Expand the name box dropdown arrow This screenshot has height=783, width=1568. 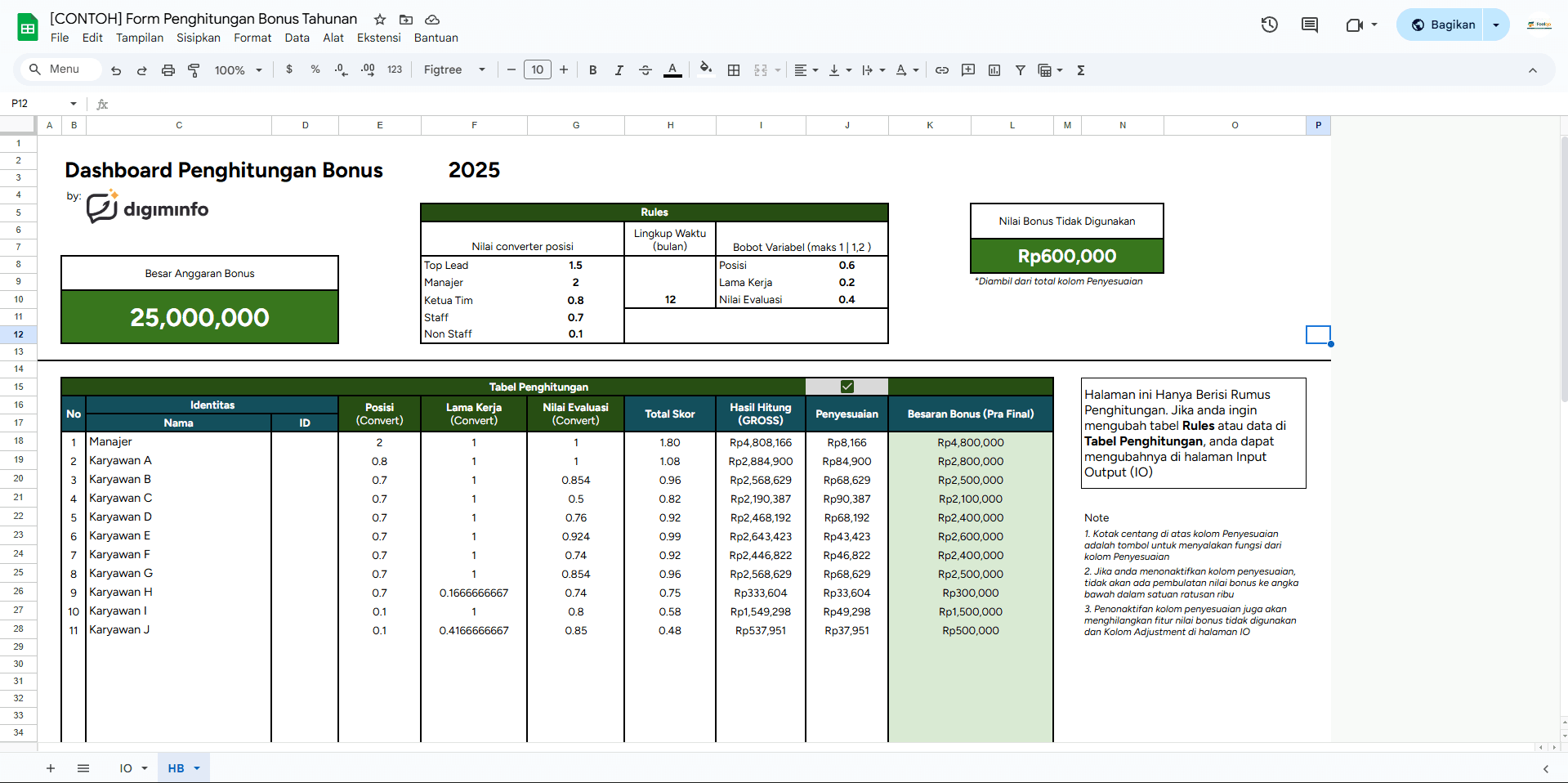pyautogui.click(x=74, y=104)
